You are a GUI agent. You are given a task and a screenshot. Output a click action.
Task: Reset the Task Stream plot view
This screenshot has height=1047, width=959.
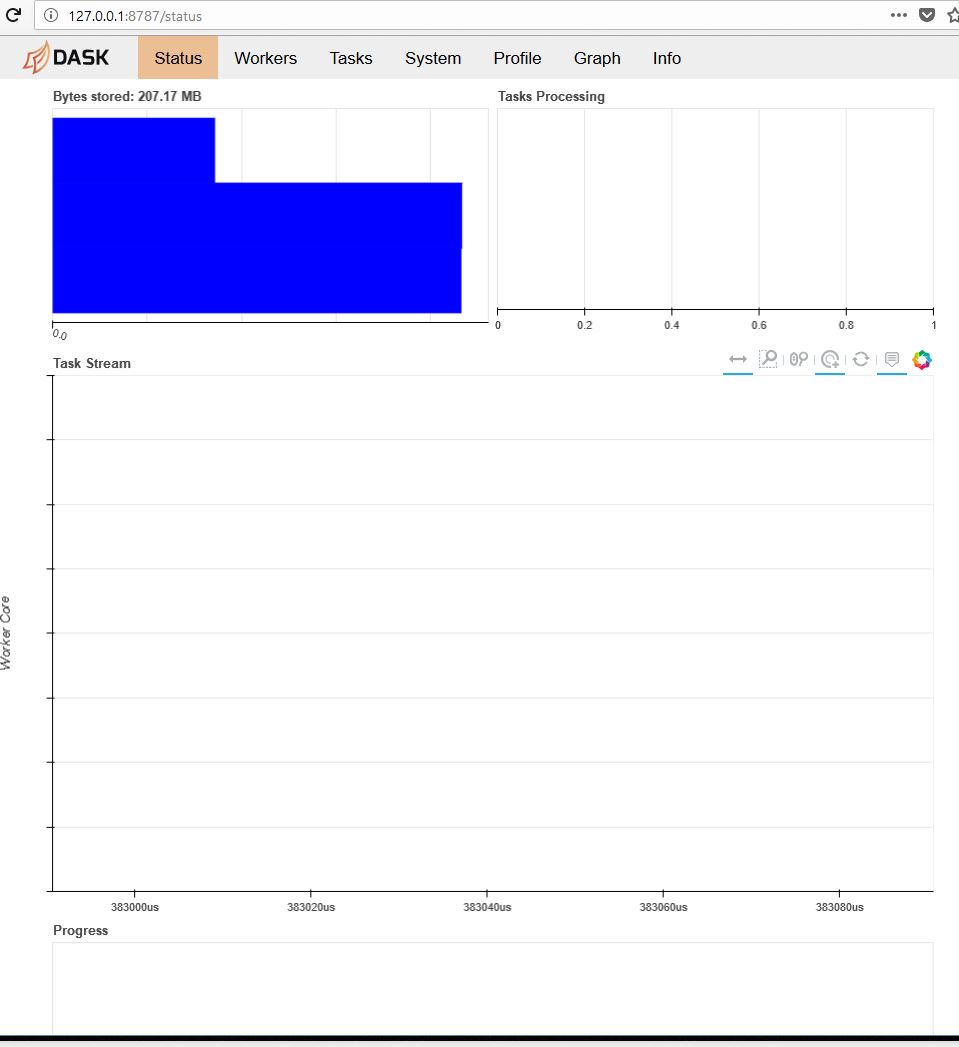click(861, 359)
